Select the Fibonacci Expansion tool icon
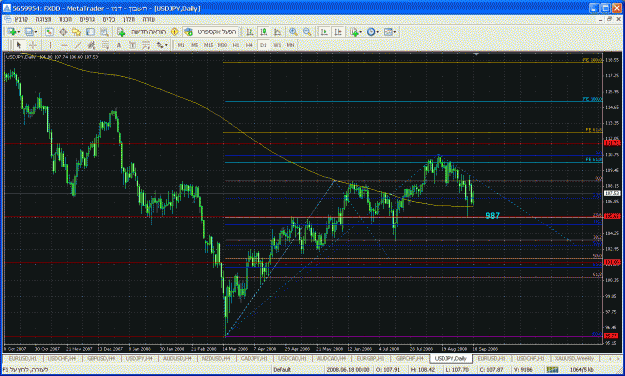Screen dimensions: 625x376 point(146,45)
